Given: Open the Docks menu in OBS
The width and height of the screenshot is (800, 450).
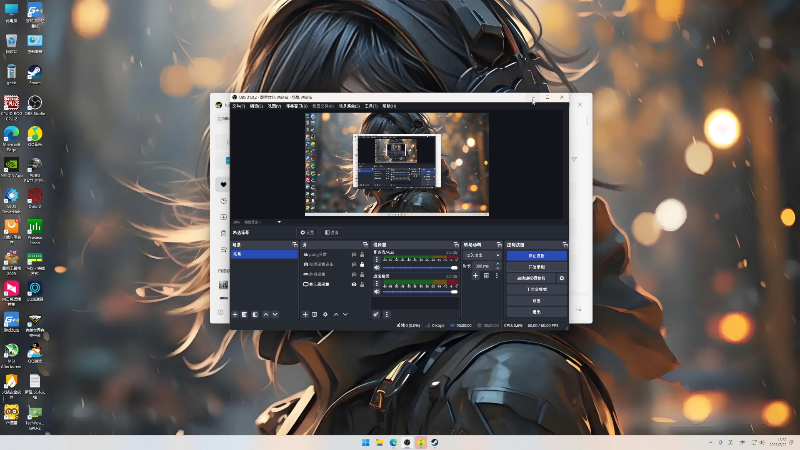Looking at the screenshot, I should [296, 106].
